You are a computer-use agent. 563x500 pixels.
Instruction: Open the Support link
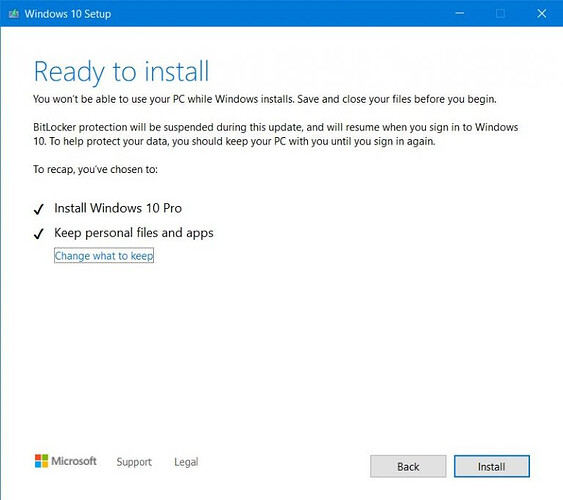click(x=134, y=462)
